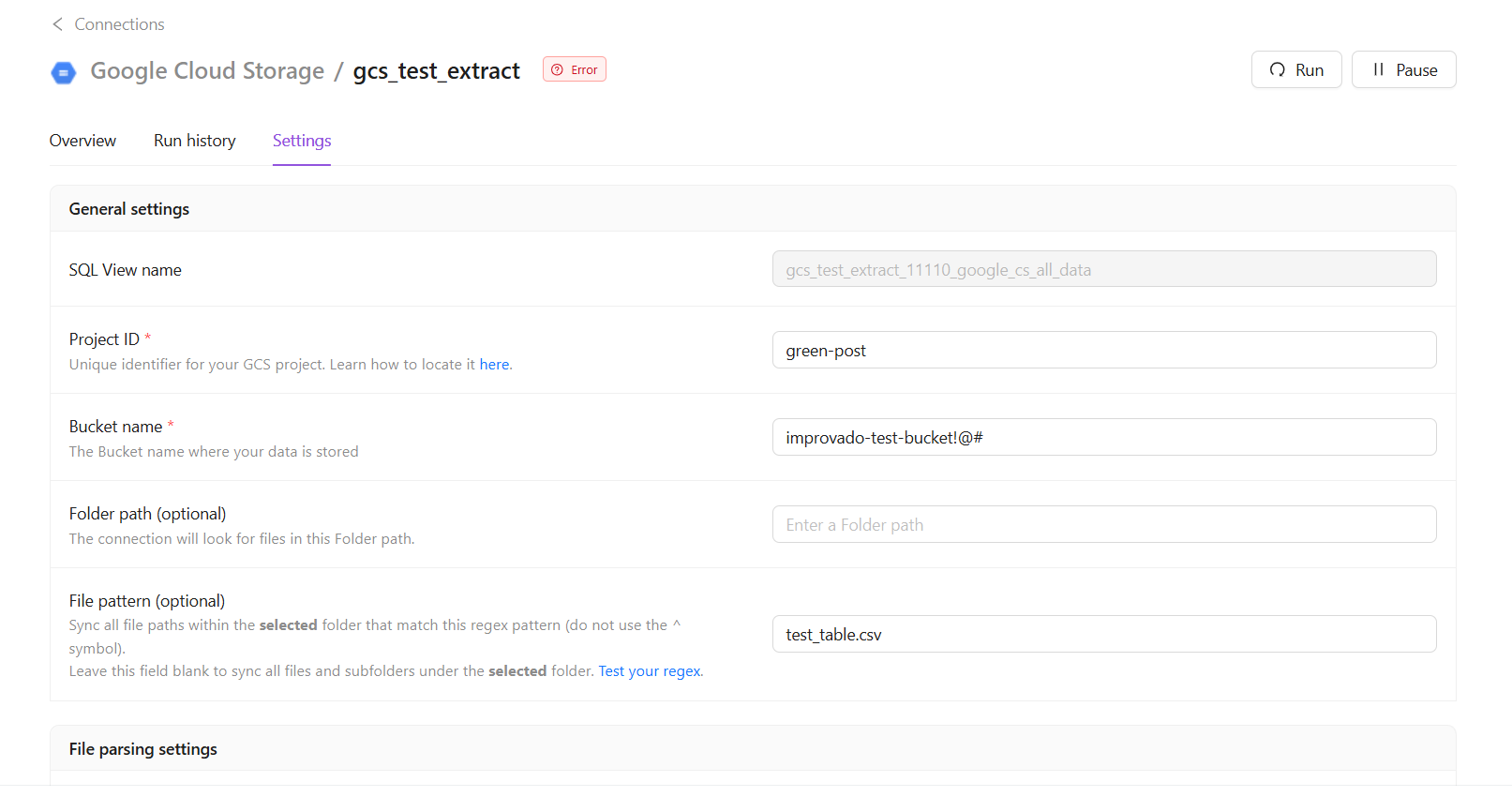Go back via the Connections breadcrumb text
Image resolution: width=1512 pixels, height=797 pixels.
point(119,24)
